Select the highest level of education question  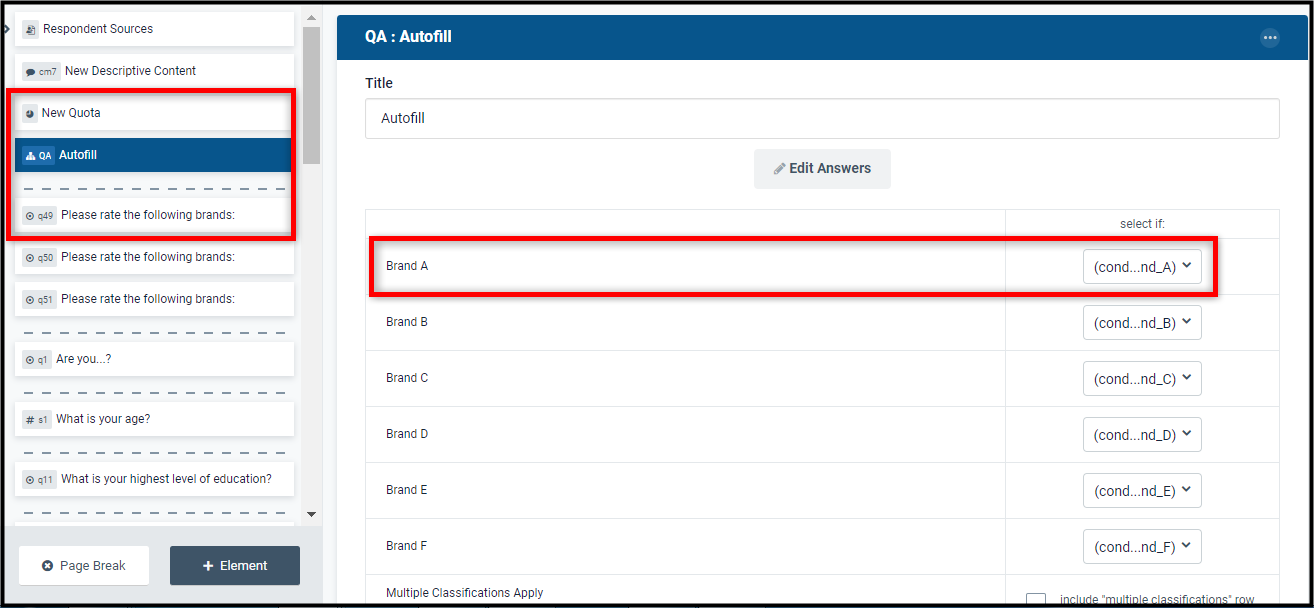coord(155,479)
